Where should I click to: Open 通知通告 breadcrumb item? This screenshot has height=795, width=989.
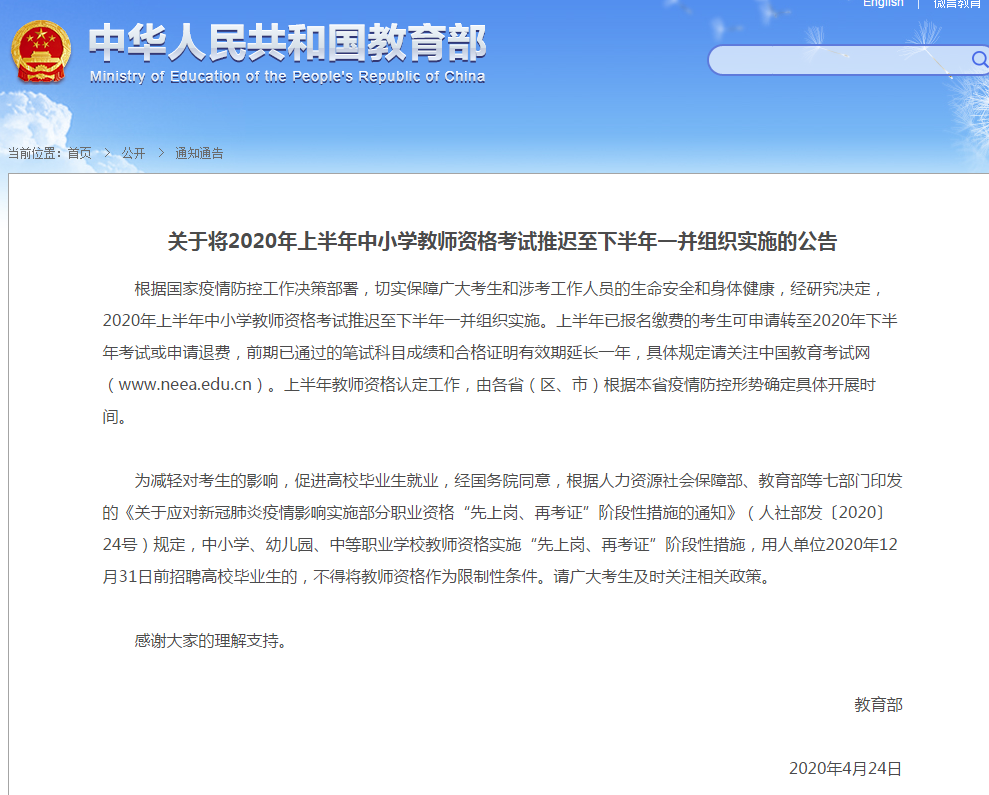(199, 153)
